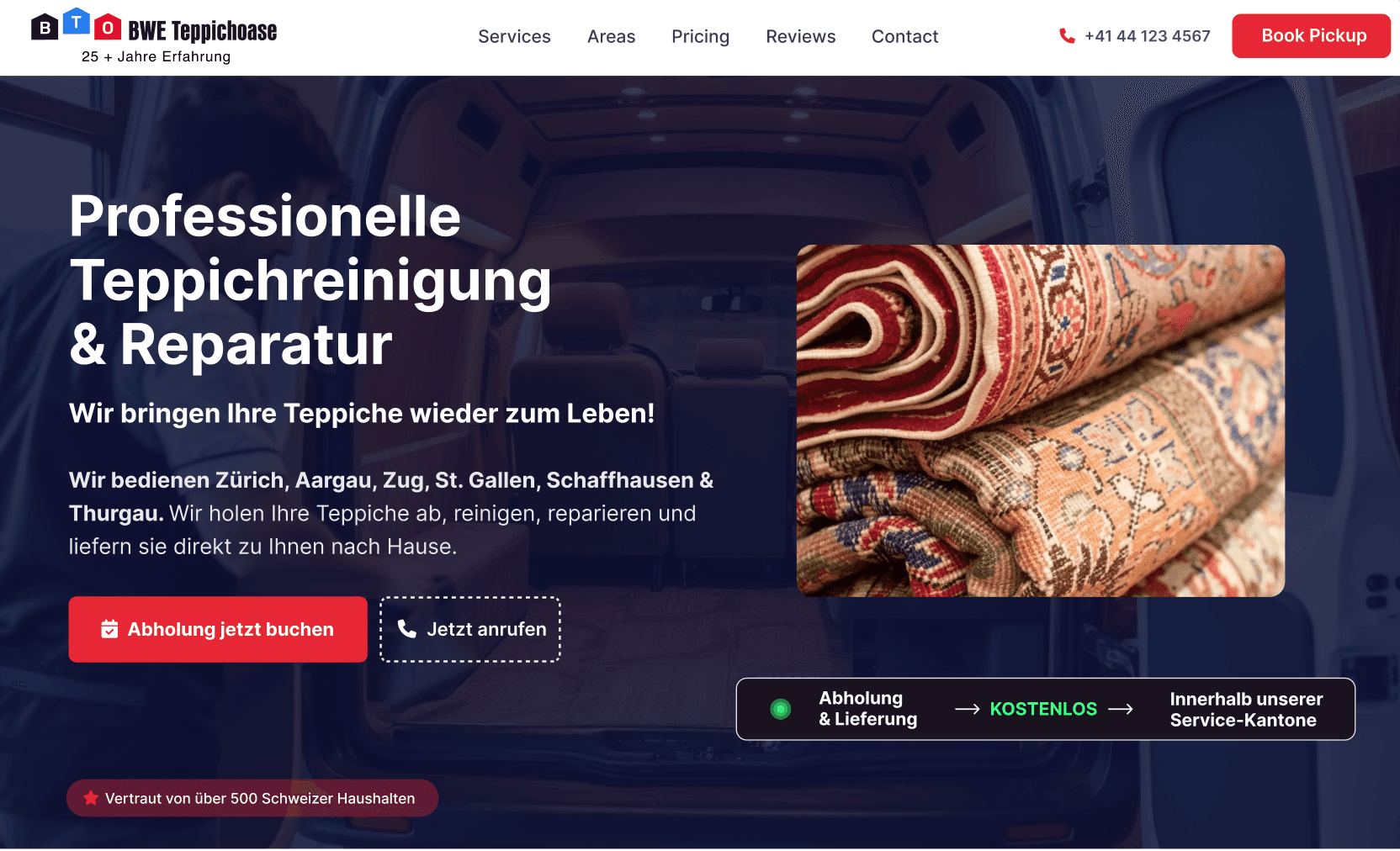The height and width of the screenshot is (851, 1400).
Task: Click Abholung jetzt buchen button
Action: [x=218, y=629]
